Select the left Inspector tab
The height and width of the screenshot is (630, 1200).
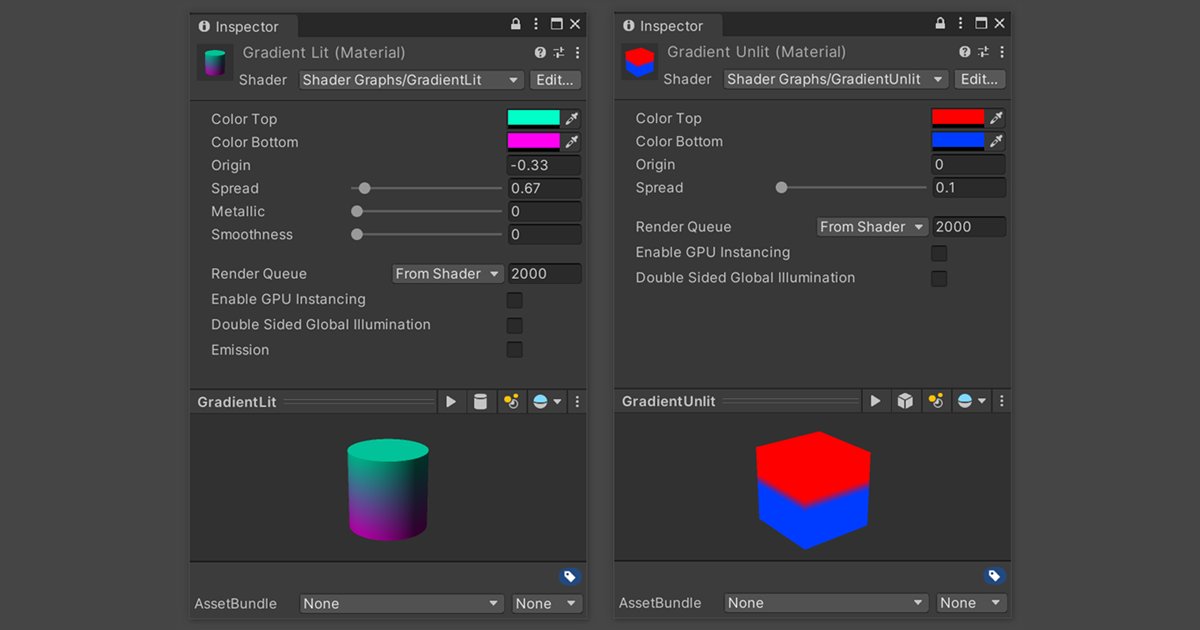(x=242, y=26)
